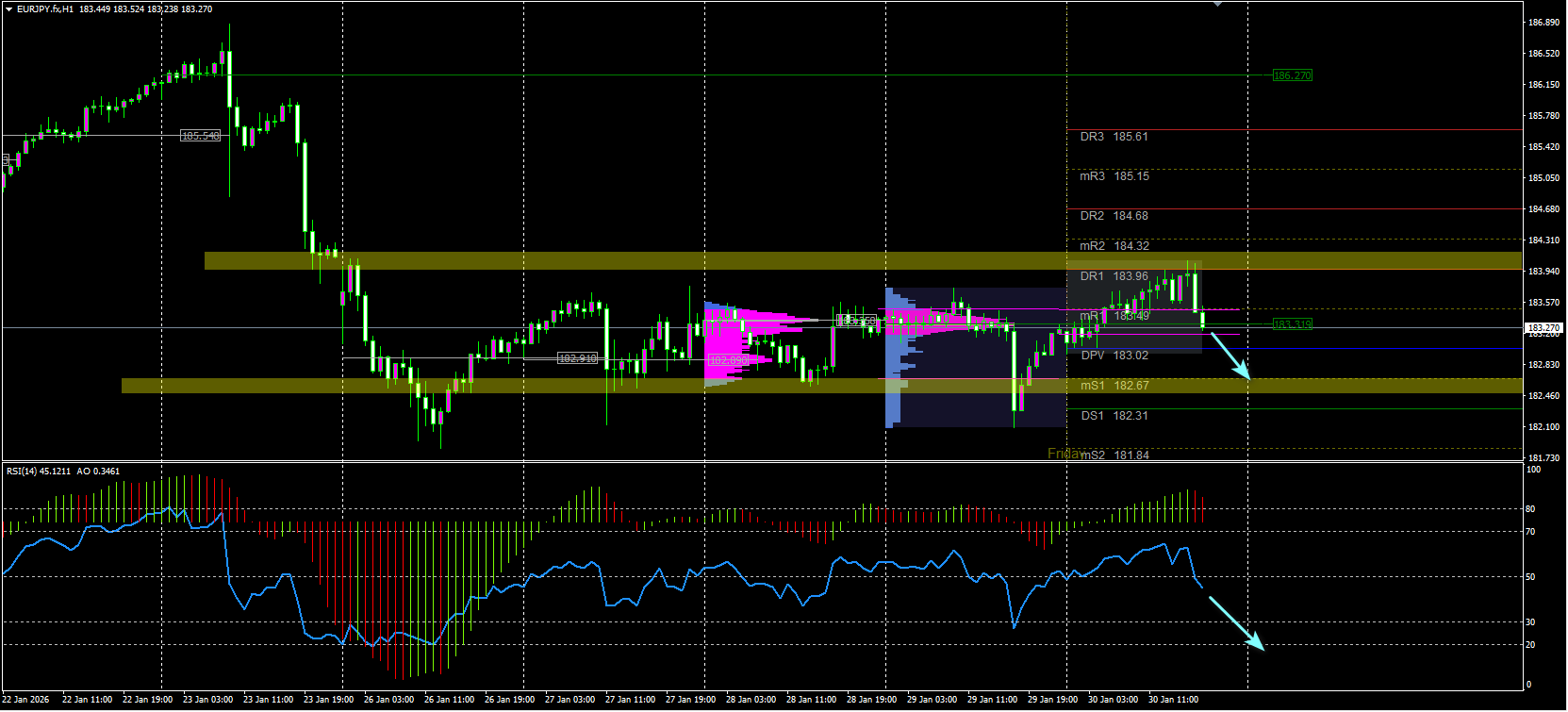1568x712 pixels.
Task: Click the 26 Jan 11:00 time axis label
Action: [449, 700]
